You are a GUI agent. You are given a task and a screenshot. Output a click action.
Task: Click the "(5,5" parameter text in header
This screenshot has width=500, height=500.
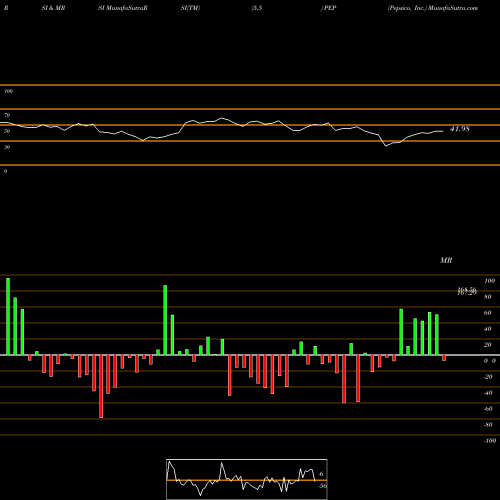pos(257,8)
